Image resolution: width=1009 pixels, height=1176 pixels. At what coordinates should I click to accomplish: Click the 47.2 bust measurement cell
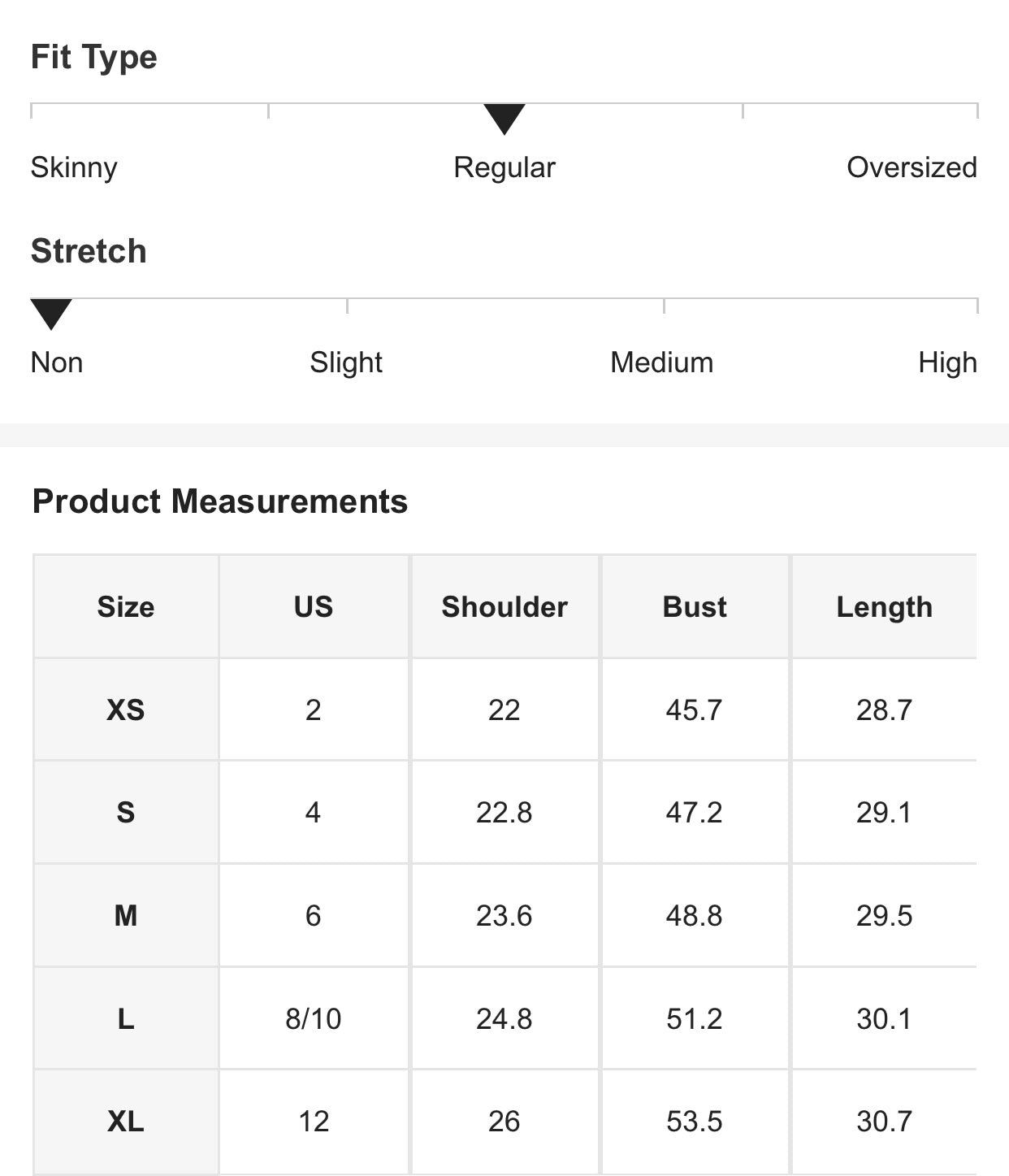(x=694, y=813)
